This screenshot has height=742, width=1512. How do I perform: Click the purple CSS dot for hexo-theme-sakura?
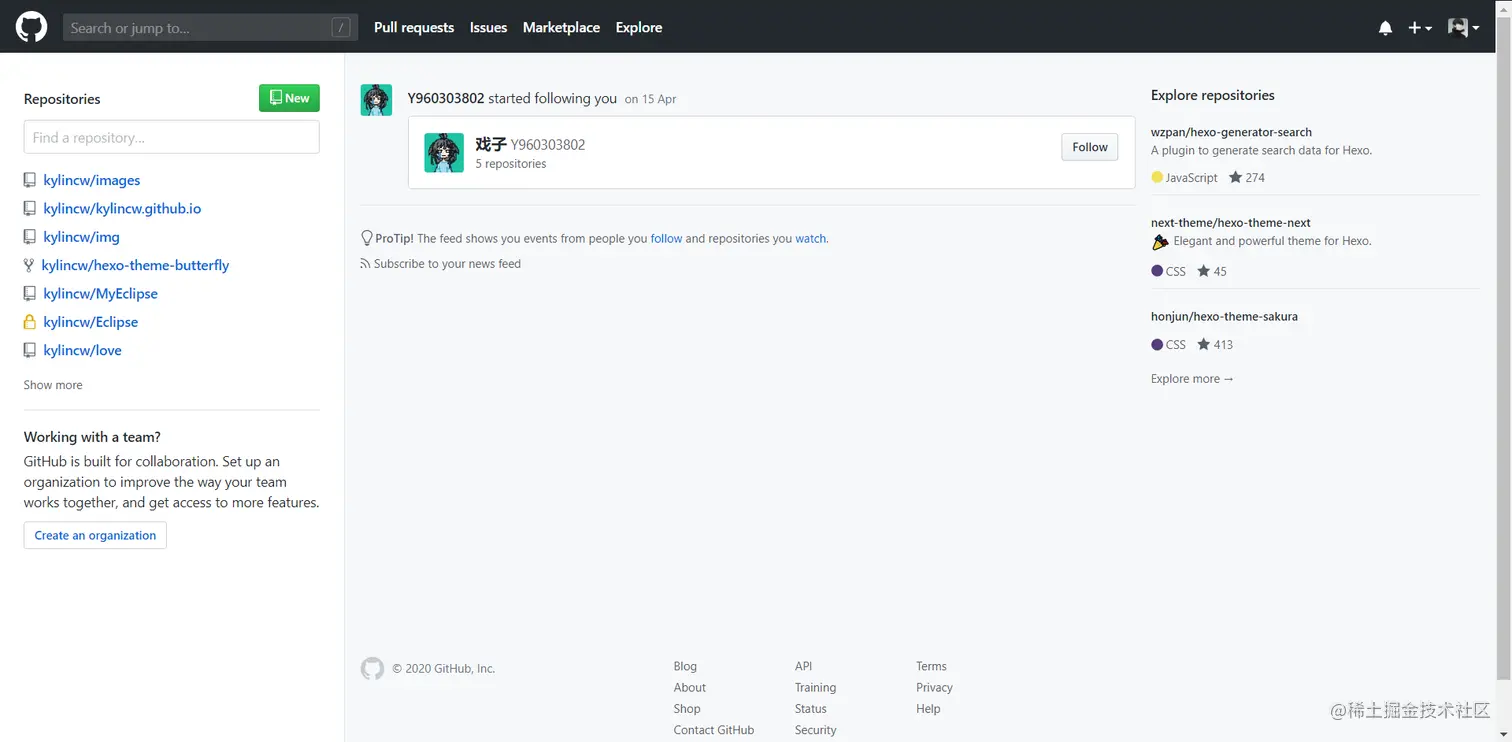point(1157,344)
